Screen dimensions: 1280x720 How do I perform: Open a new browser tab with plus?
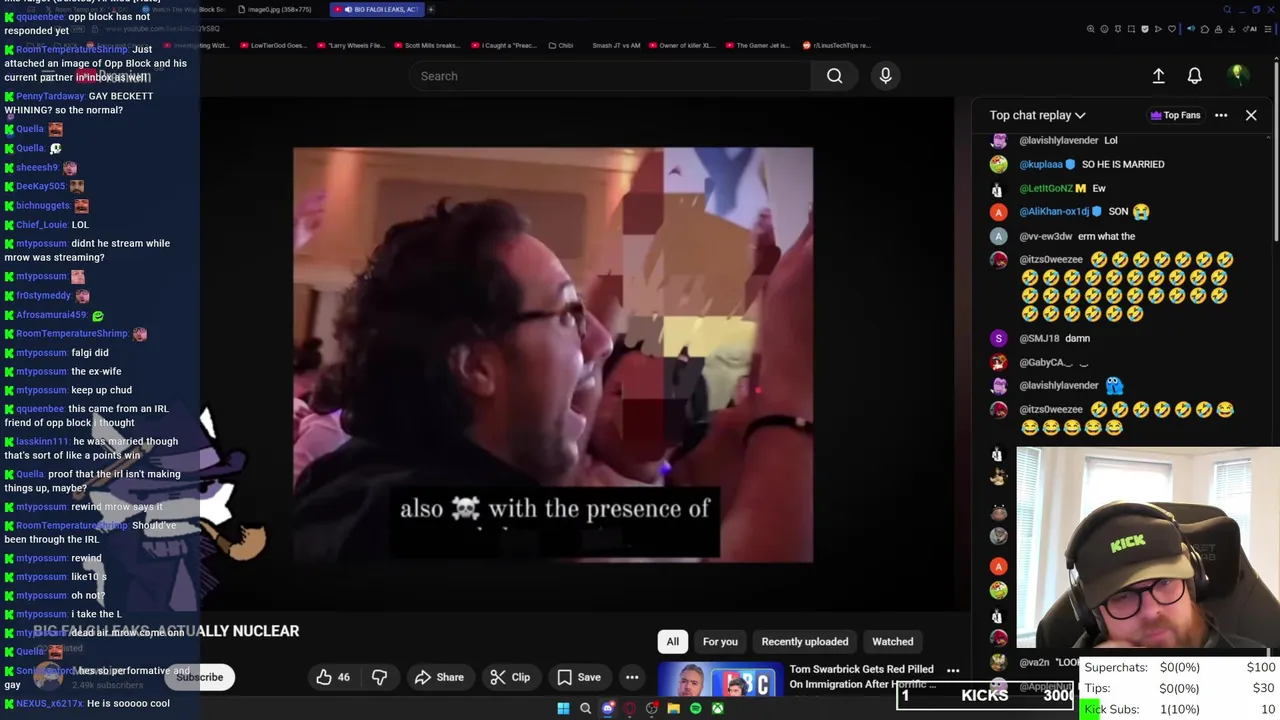click(431, 9)
